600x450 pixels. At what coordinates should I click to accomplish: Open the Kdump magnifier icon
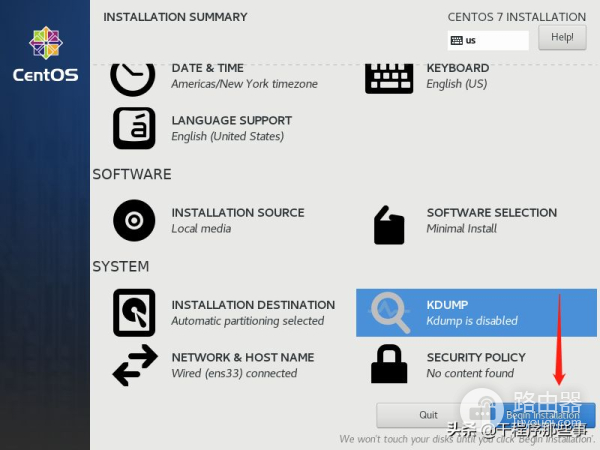pyautogui.click(x=390, y=313)
